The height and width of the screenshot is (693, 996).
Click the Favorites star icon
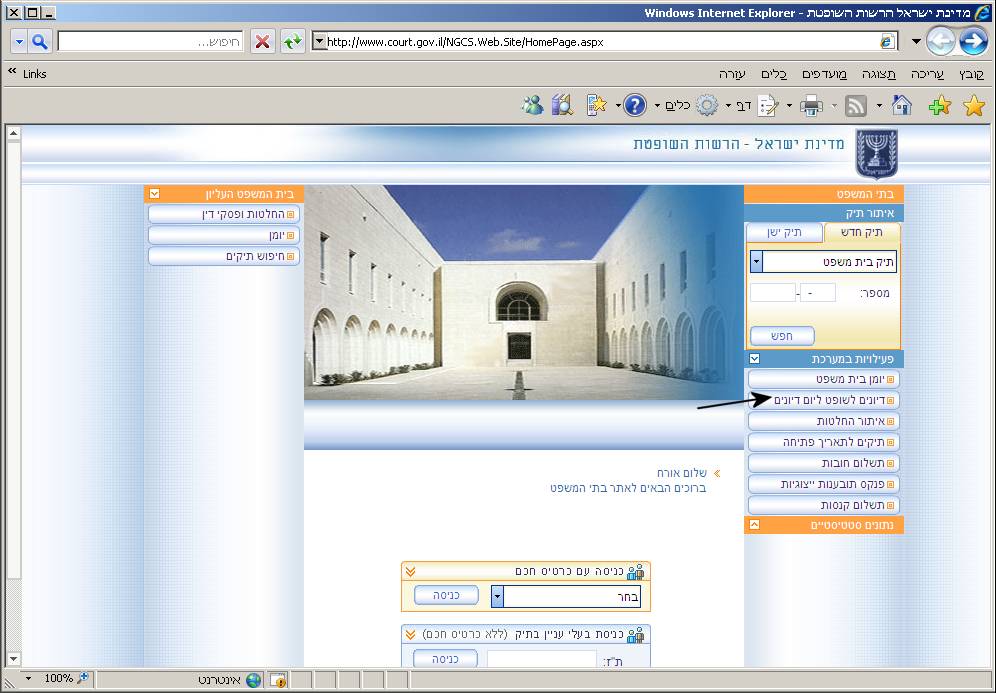pos(973,106)
